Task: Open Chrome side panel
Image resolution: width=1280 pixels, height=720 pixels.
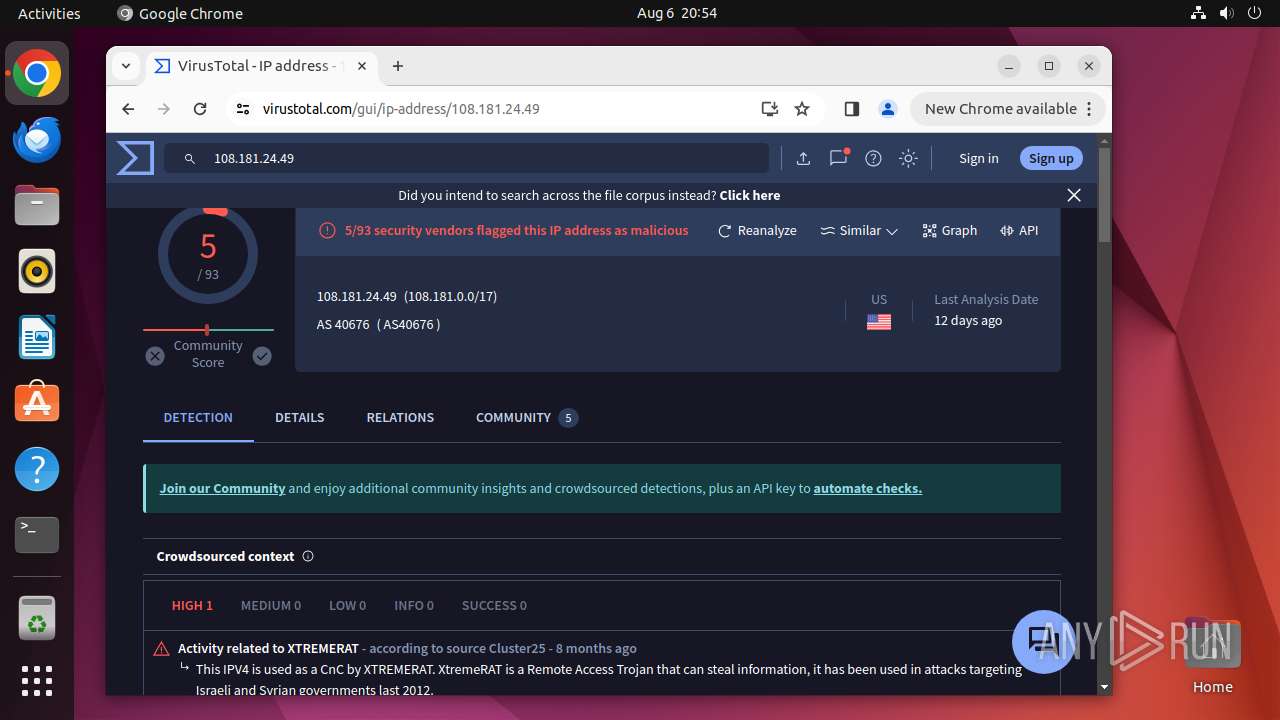Action: (x=852, y=109)
